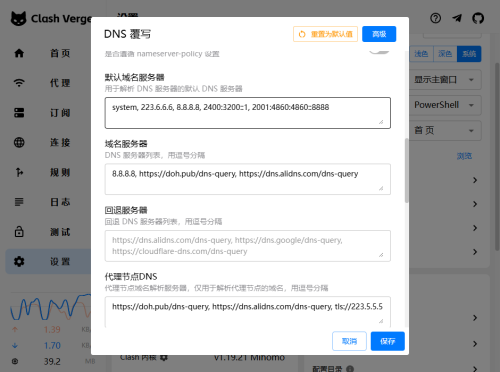Open second chevron row below 浏览
Viewport: 500px width, 372px height.
pyautogui.click(x=475, y=204)
